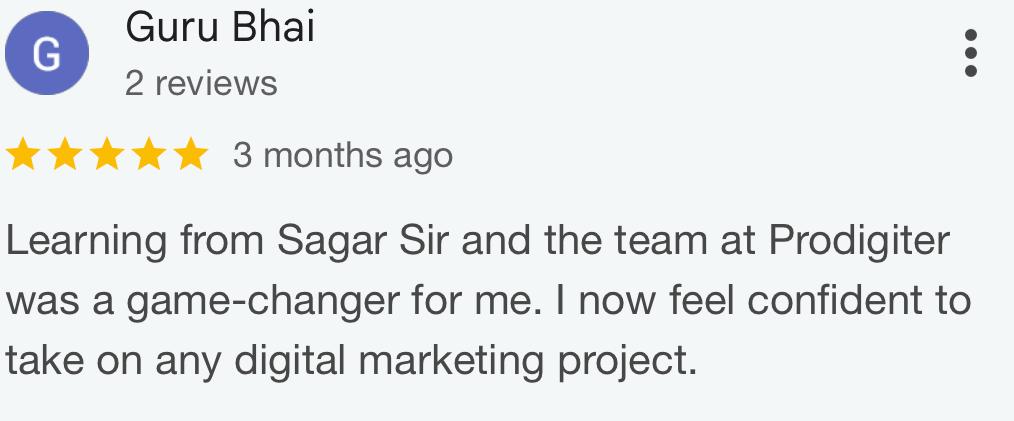
Task: Click the word "team" in the review
Action: tap(643, 242)
